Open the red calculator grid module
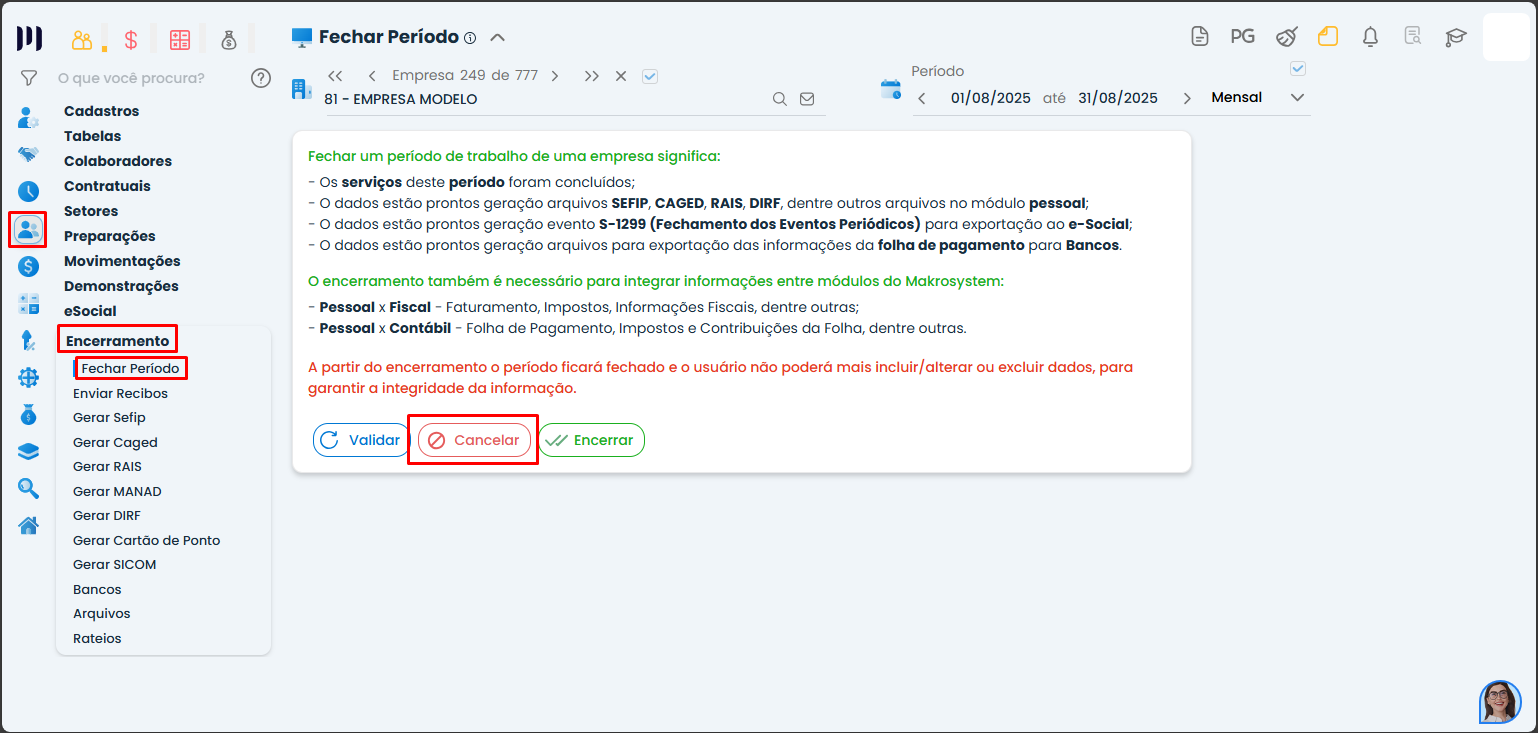1538x733 pixels. 180,40
